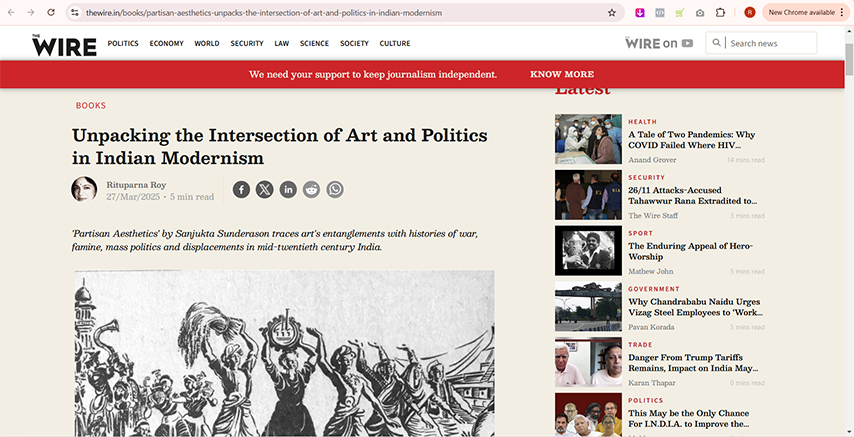Screen dimensions: 854x437
Task: Click the green shopping cart extension icon
Action: coord(680,13)
